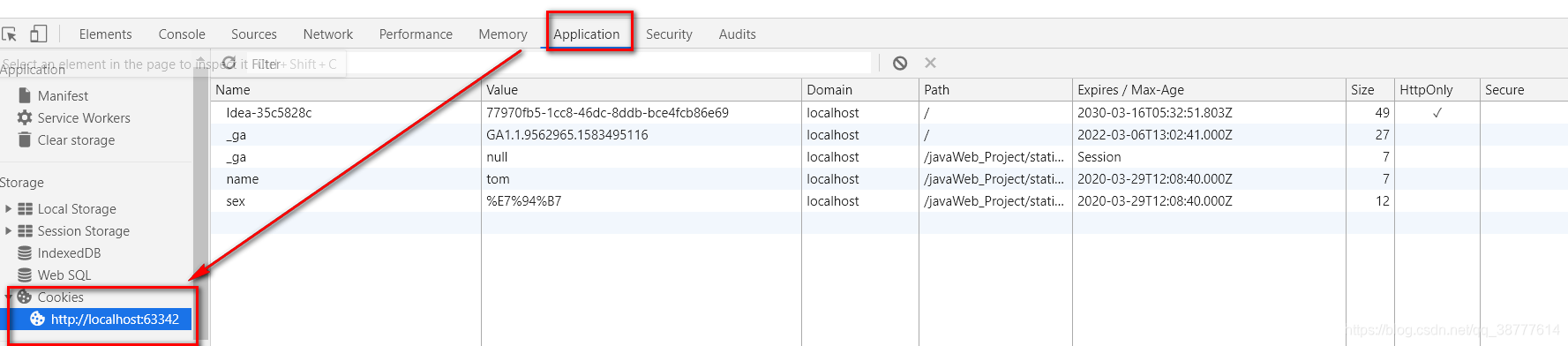Select http://localhost:63342 under Cookies
This screenshot has height=346, width=1568.
click(115, 320)
